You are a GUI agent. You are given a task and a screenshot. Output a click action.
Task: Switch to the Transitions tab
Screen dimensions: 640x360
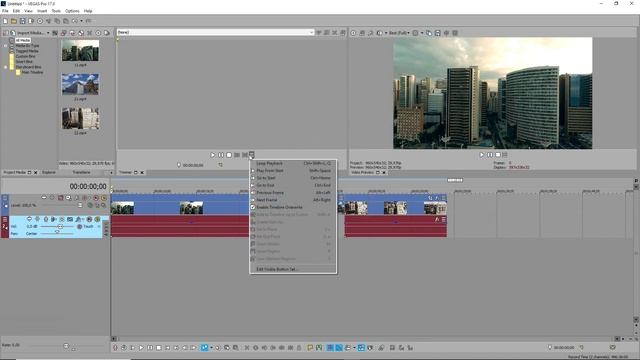point(81,173)
